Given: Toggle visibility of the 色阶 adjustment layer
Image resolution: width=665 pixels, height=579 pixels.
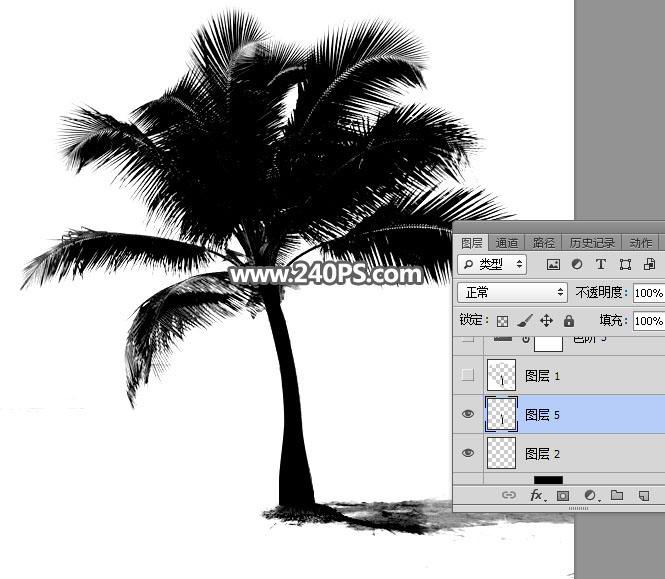Looking at the screenshot, I should pyautogui.click(x=468, y=339).
